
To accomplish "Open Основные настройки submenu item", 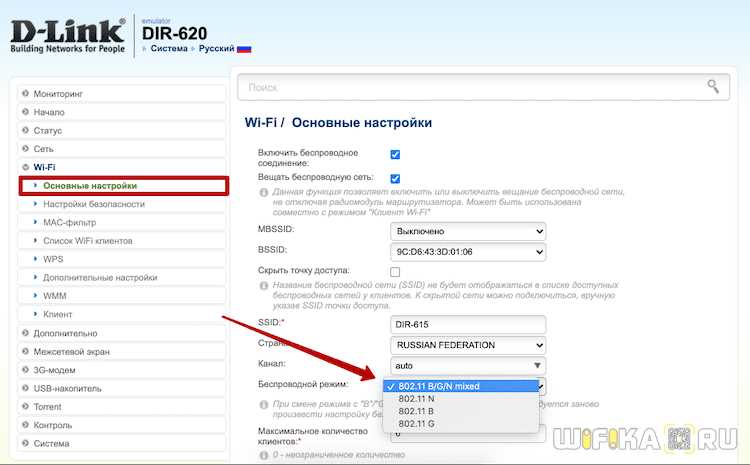I will point(123,186).
